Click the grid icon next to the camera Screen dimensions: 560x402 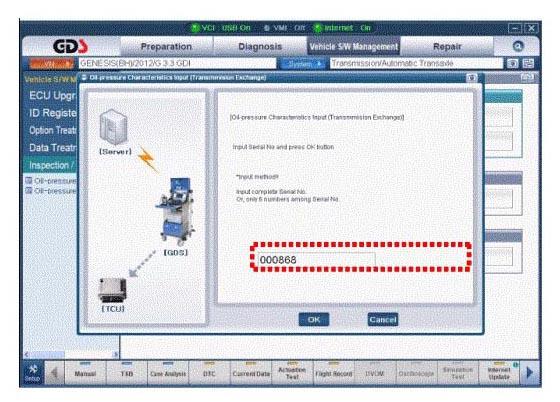click(x=528, y=64)
